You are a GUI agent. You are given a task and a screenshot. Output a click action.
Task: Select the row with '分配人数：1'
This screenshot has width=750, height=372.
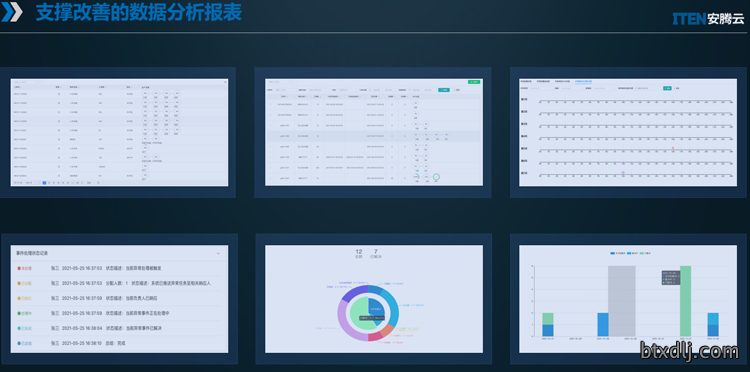click(119, 283)
